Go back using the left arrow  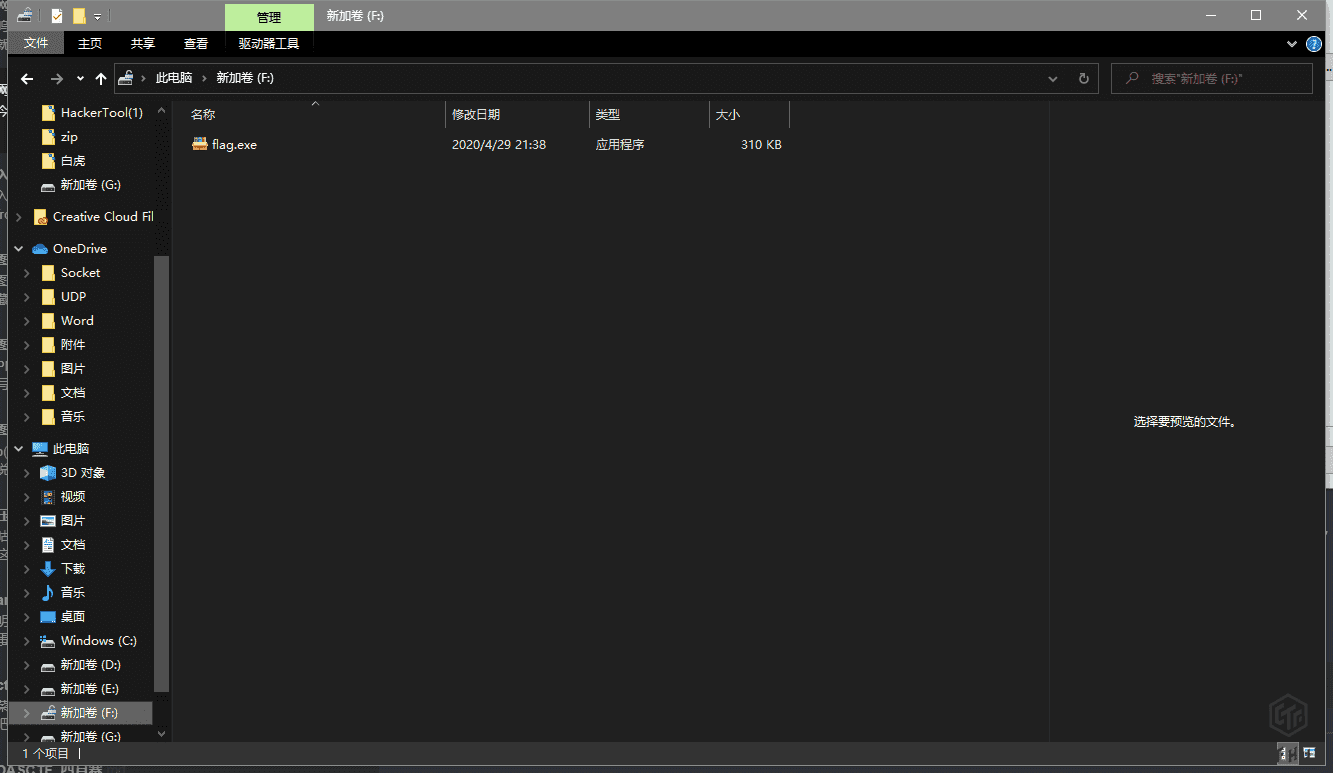coord(27,78)
